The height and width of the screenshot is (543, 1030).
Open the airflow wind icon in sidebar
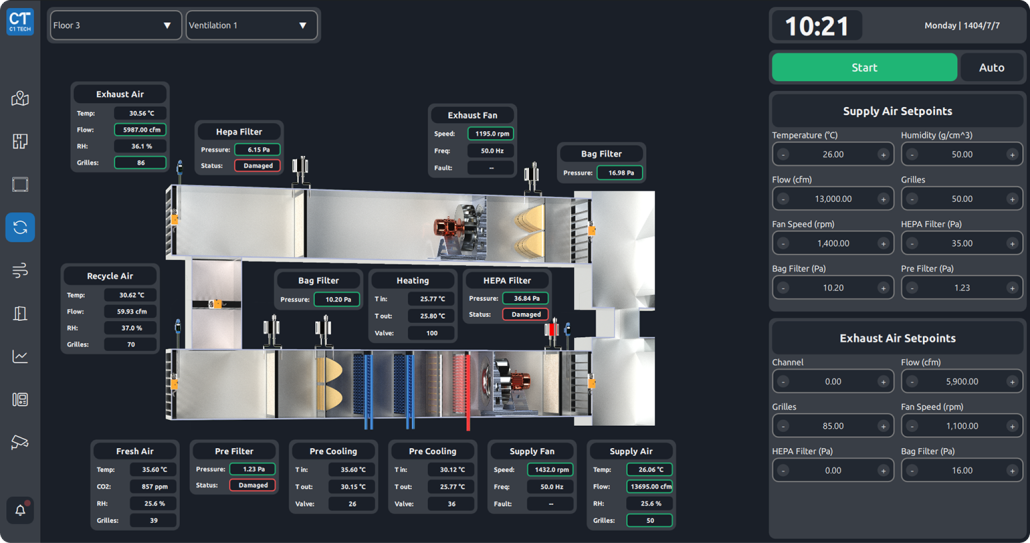click(x=20, y=271)
